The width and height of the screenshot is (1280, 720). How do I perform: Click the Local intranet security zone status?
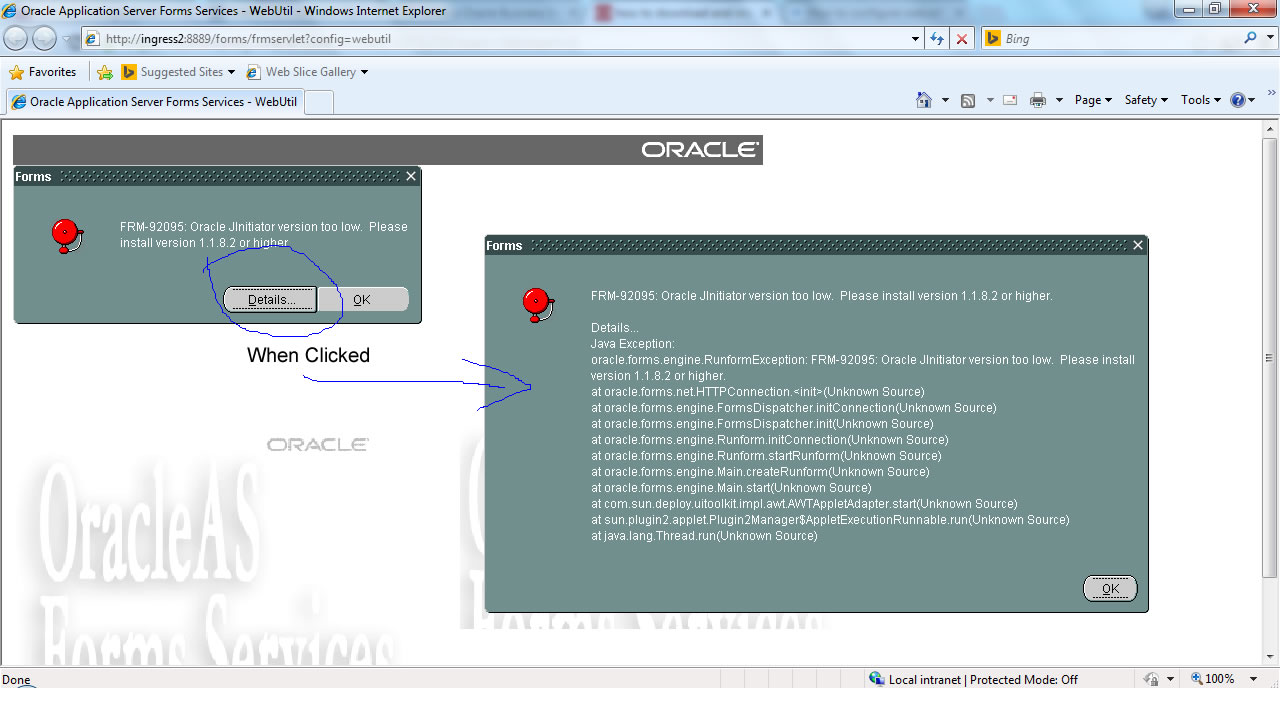[973, 679]
